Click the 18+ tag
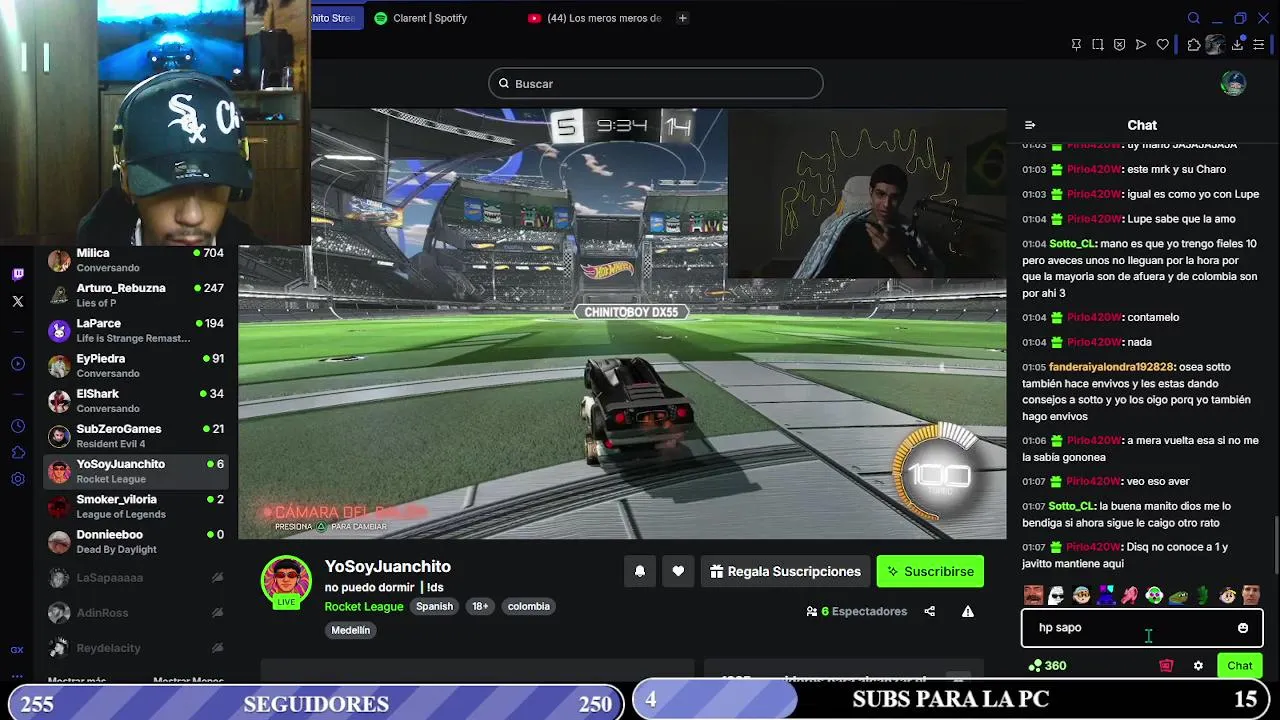1280x720 pixels. coord(481,606)
